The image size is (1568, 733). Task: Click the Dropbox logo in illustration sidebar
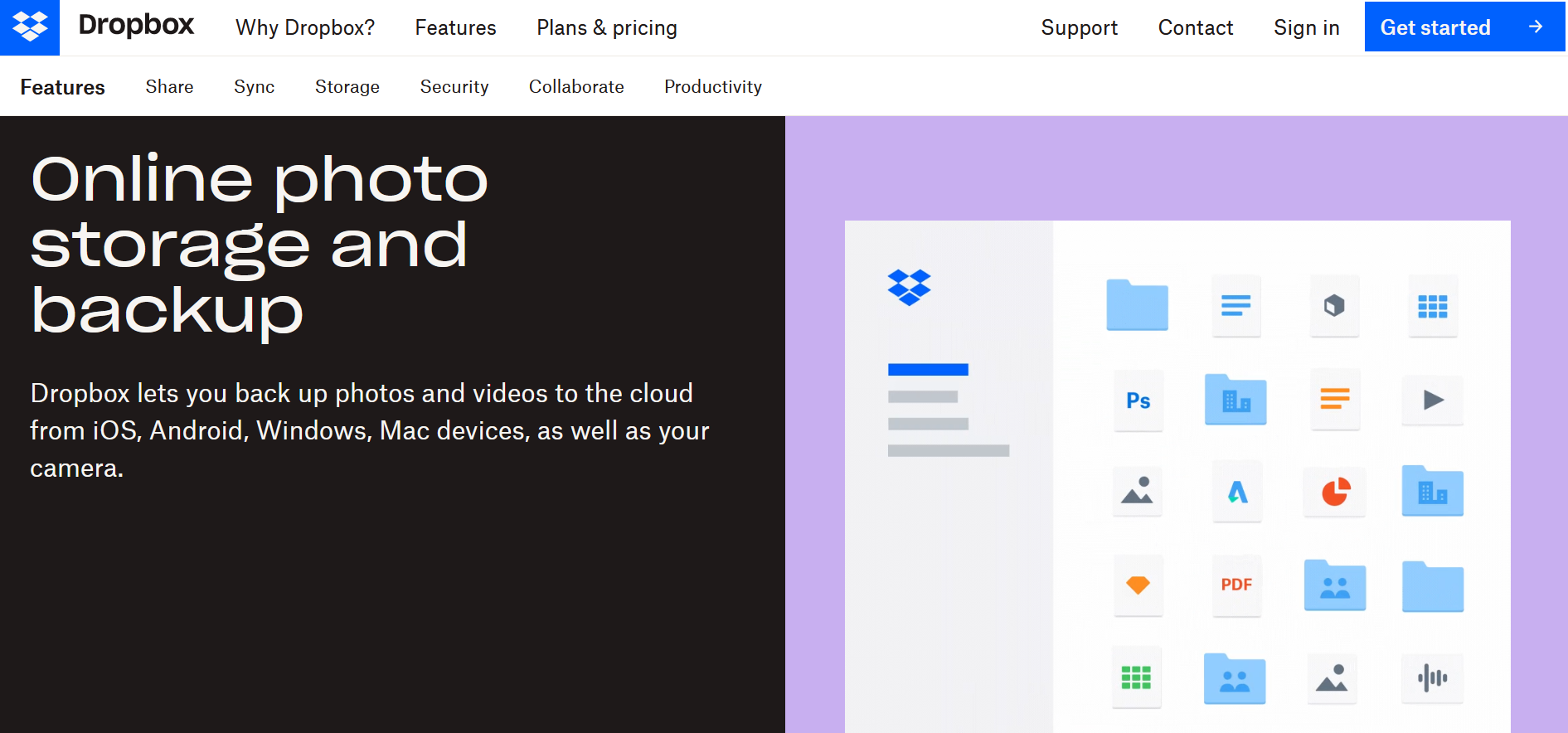click(909, 288)
